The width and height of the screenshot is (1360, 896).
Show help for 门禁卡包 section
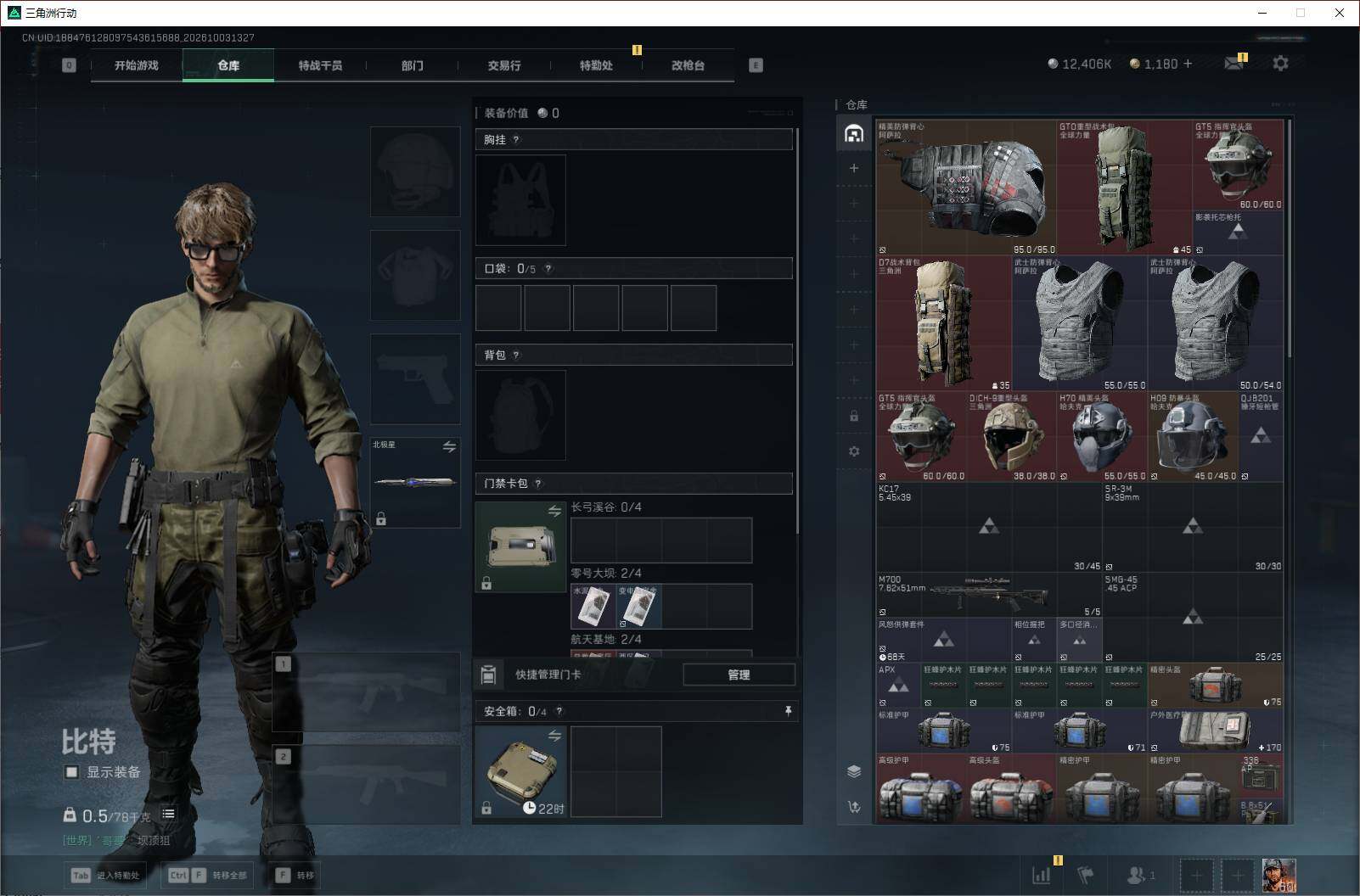[537, 484]
